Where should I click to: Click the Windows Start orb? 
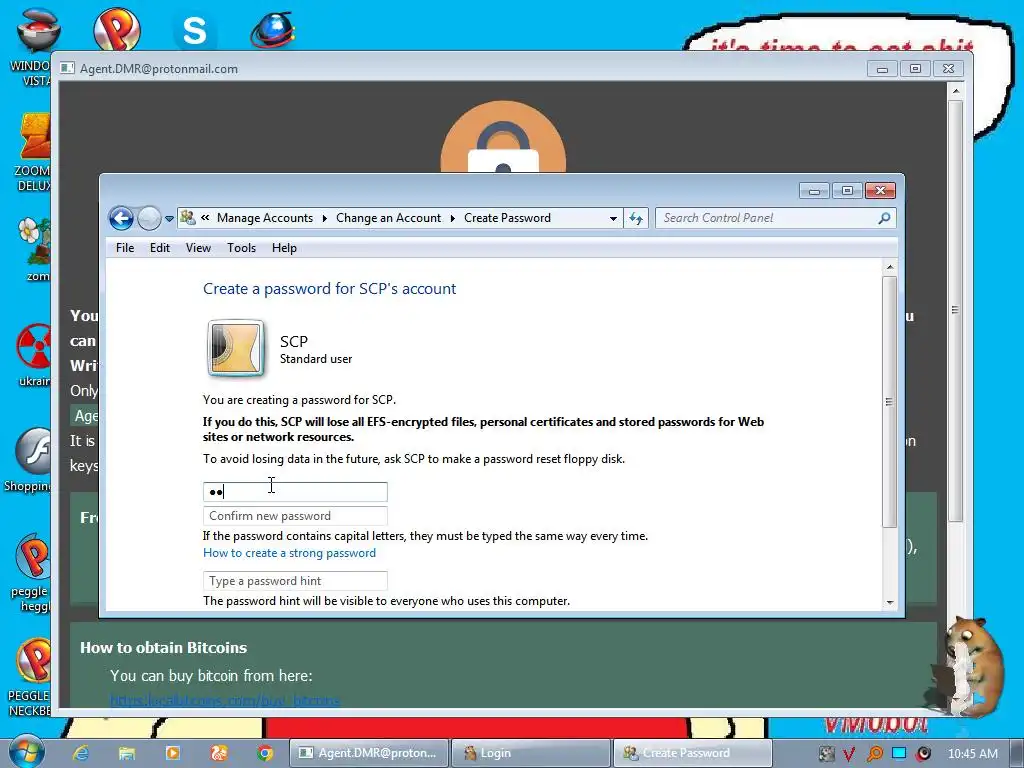(x=27, y=752)
